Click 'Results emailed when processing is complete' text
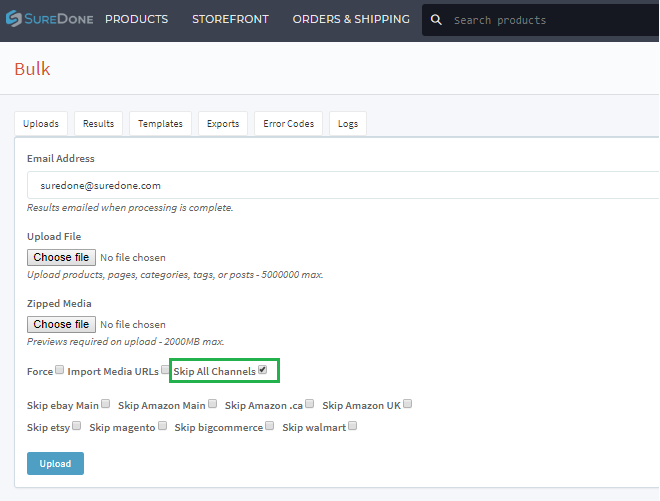Image resolution: width=660 pixels, height=501 pixels. [x=130, y=208]
